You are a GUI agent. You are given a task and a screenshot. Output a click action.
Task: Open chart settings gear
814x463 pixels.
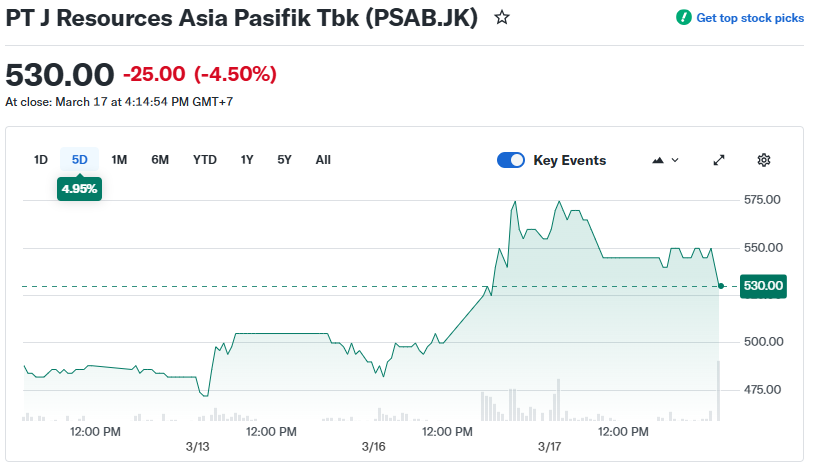[x=764, y=160]
